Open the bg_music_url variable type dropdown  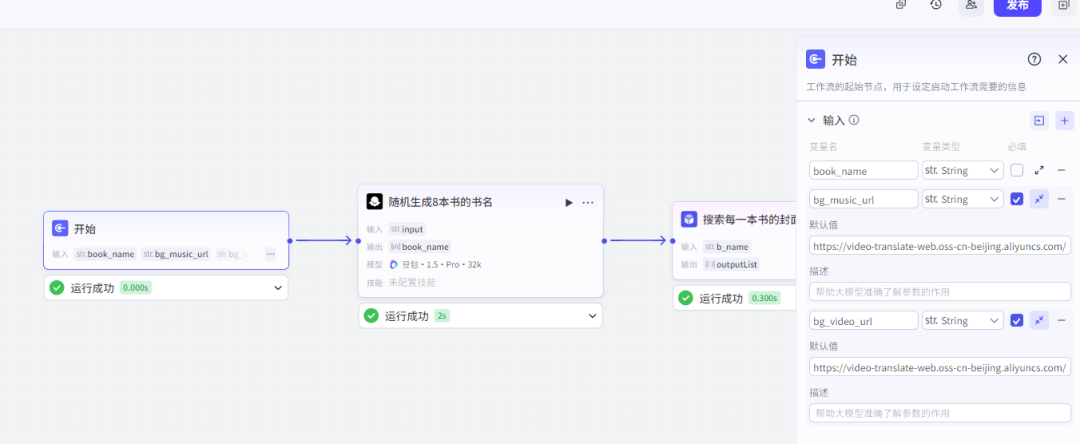pyautogui.click(x=963, y=199)
